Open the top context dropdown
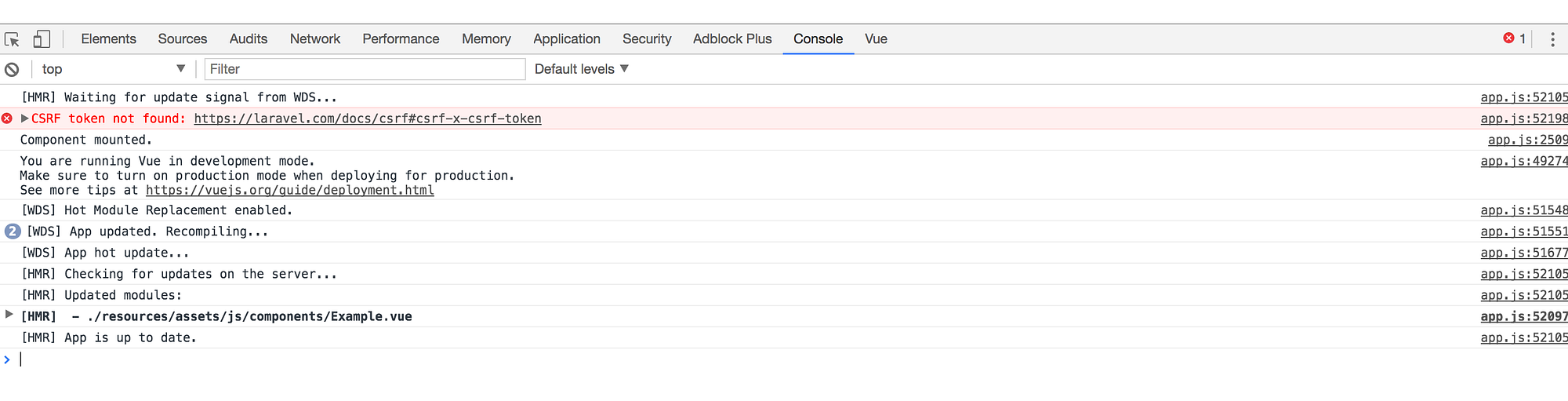This screenshot has height=401, width=1568. 113,69
